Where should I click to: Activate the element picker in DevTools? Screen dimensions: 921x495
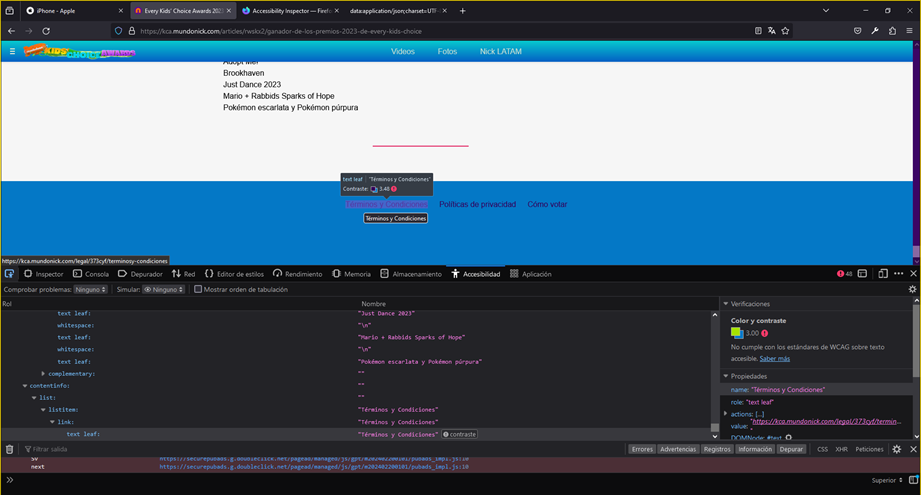[9, 274]
